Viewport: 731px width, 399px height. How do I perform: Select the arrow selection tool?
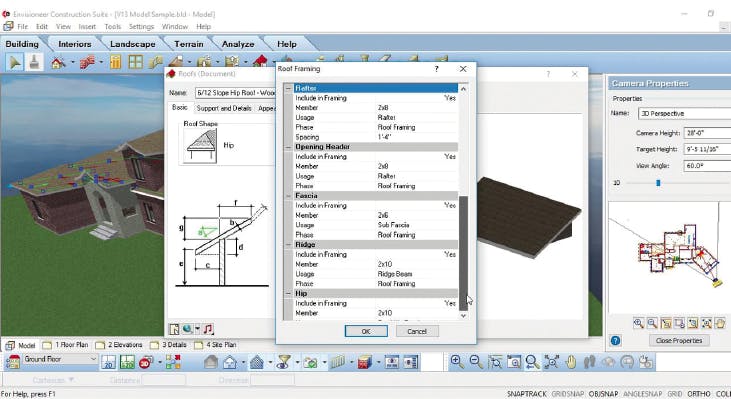15,62
